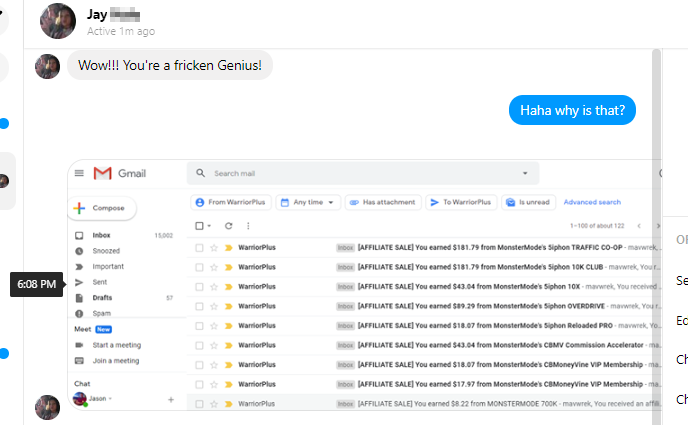Viewport: 688px width, 425px height.
Task: Select checkbox for Siphon TRAFFIC CO-OP email
Action: (199, 248)
